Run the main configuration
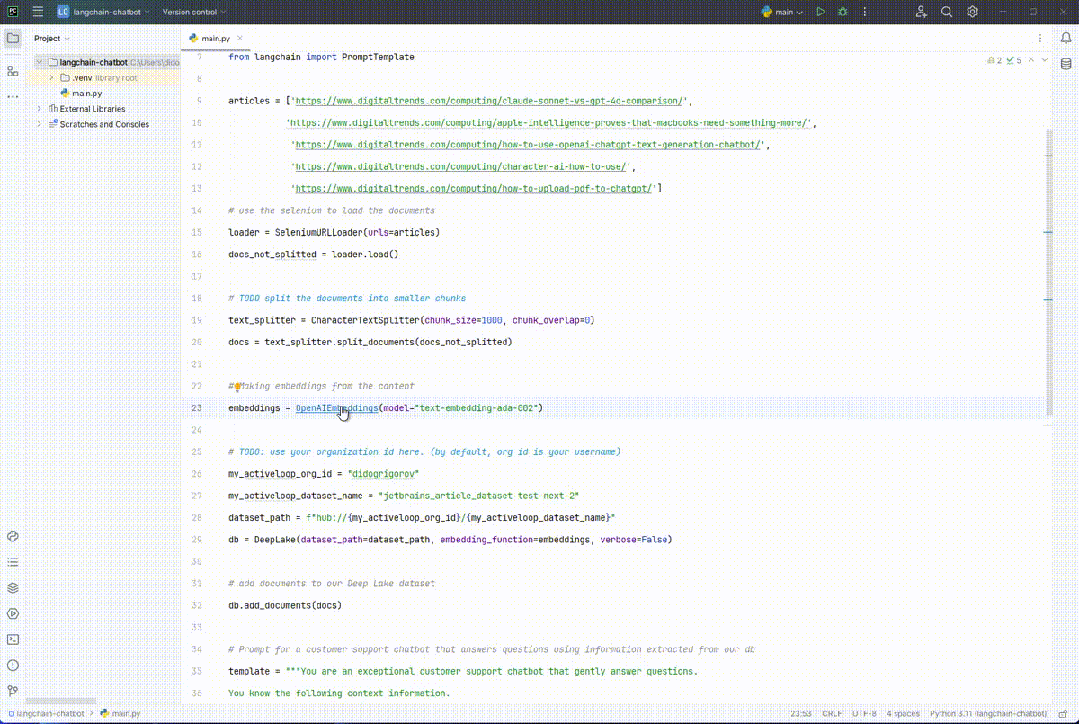Screen dimensions: 1079x724 point(820,12)
